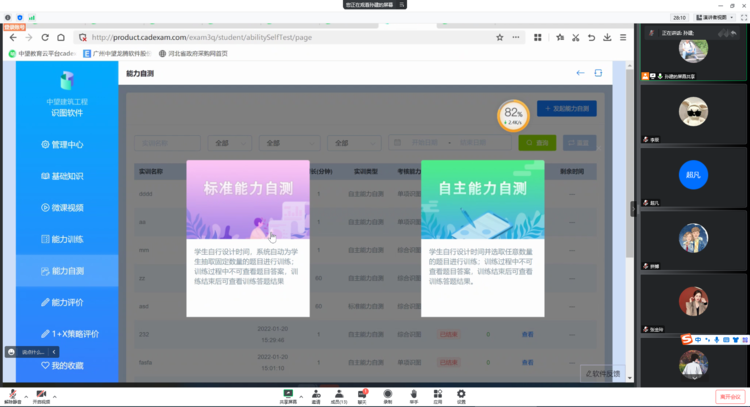
Task: Click the fullscreen icon in page header
Action: coord(599,73)
